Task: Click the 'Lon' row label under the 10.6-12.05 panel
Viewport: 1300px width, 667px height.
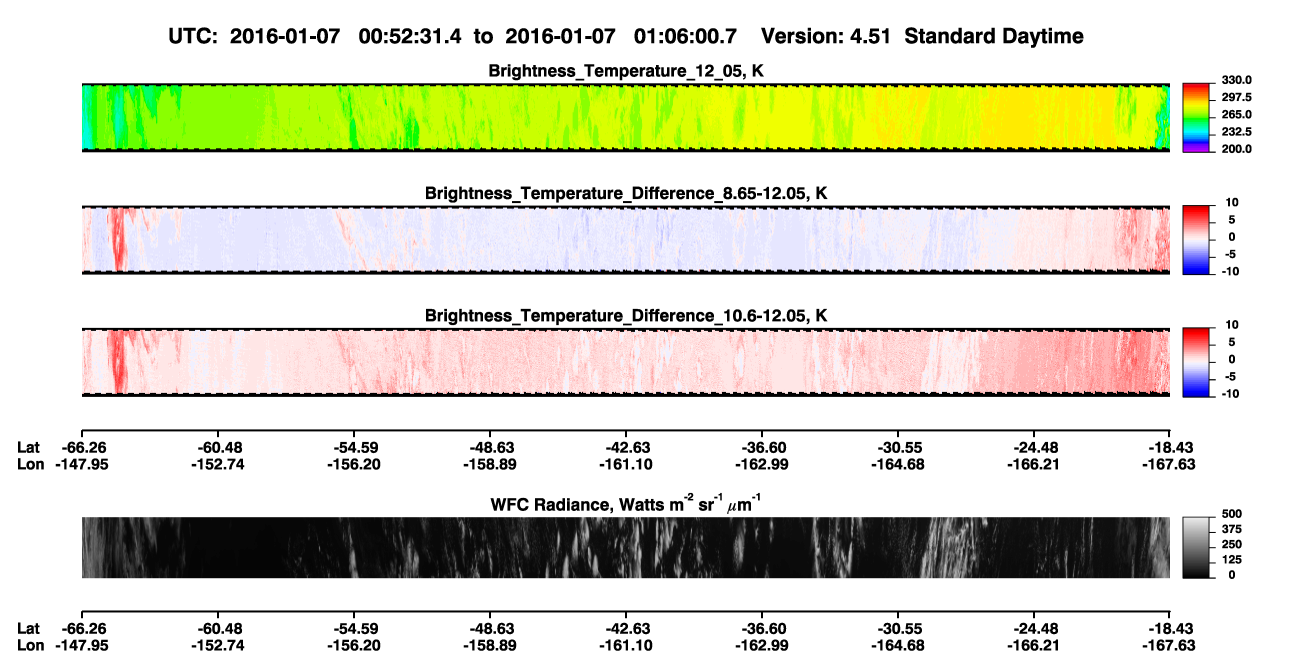Action: [x=30, y=464]
